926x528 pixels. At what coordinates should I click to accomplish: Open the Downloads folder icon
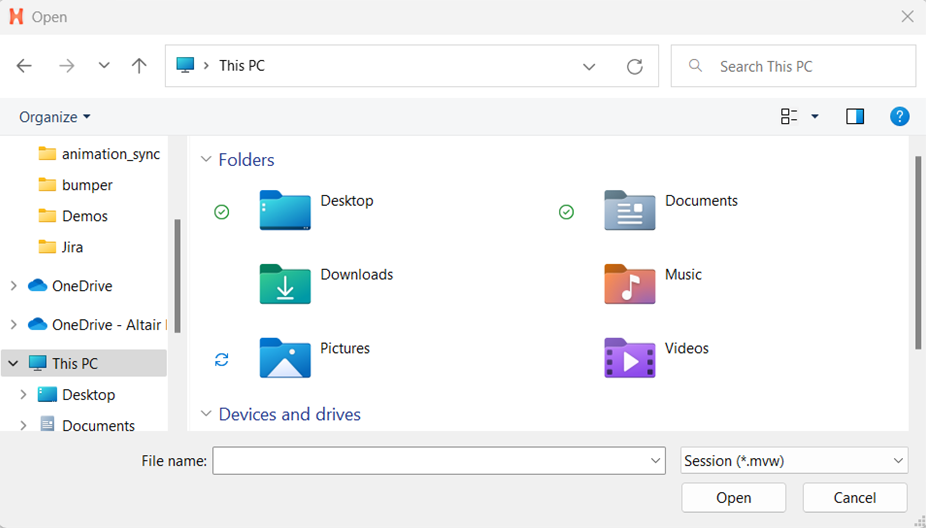tap(285, 284)
